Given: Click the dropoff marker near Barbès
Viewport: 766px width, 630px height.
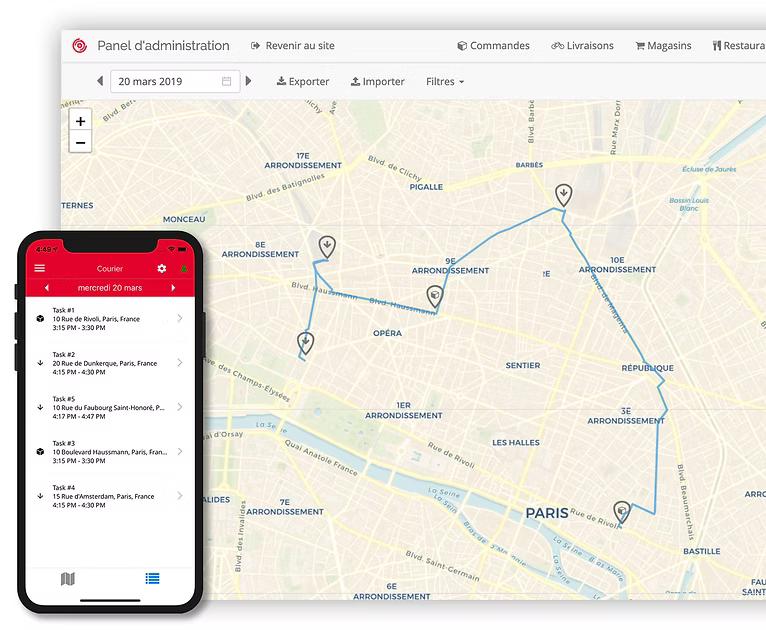Looking at the screenshot, I should (564, 194).
